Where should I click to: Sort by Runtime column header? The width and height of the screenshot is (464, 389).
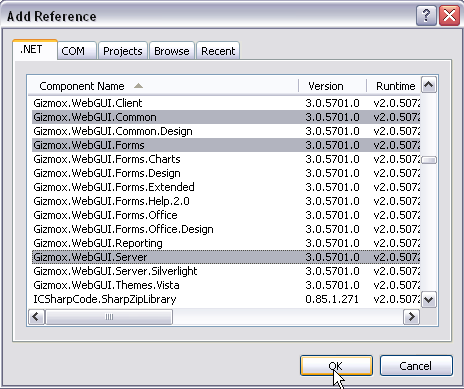pyautogui.click(x=393, y=86)
